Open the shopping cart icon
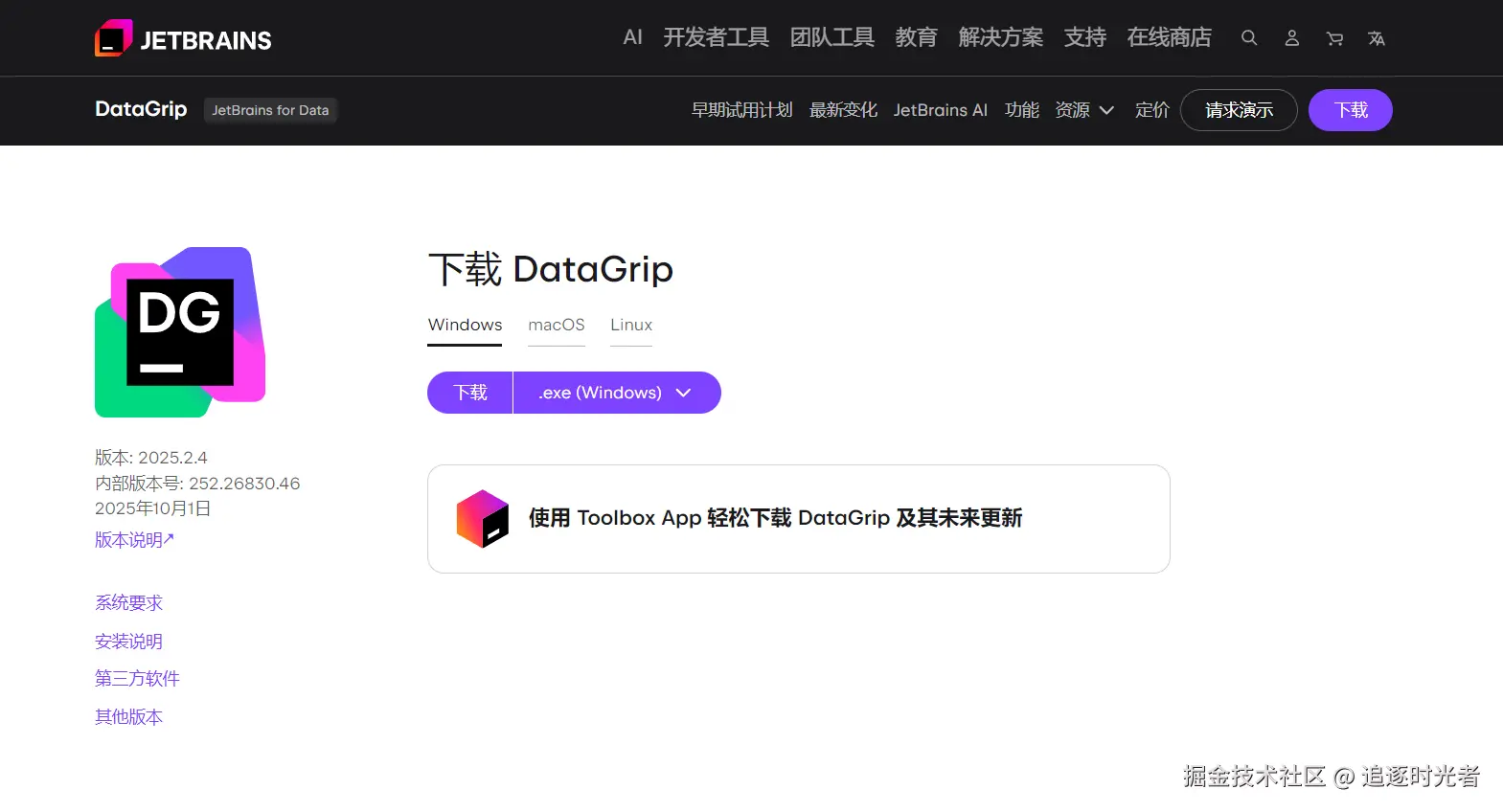This screenshot has height=812, width=1503. pyautogui.click(x=1334, y=38)
